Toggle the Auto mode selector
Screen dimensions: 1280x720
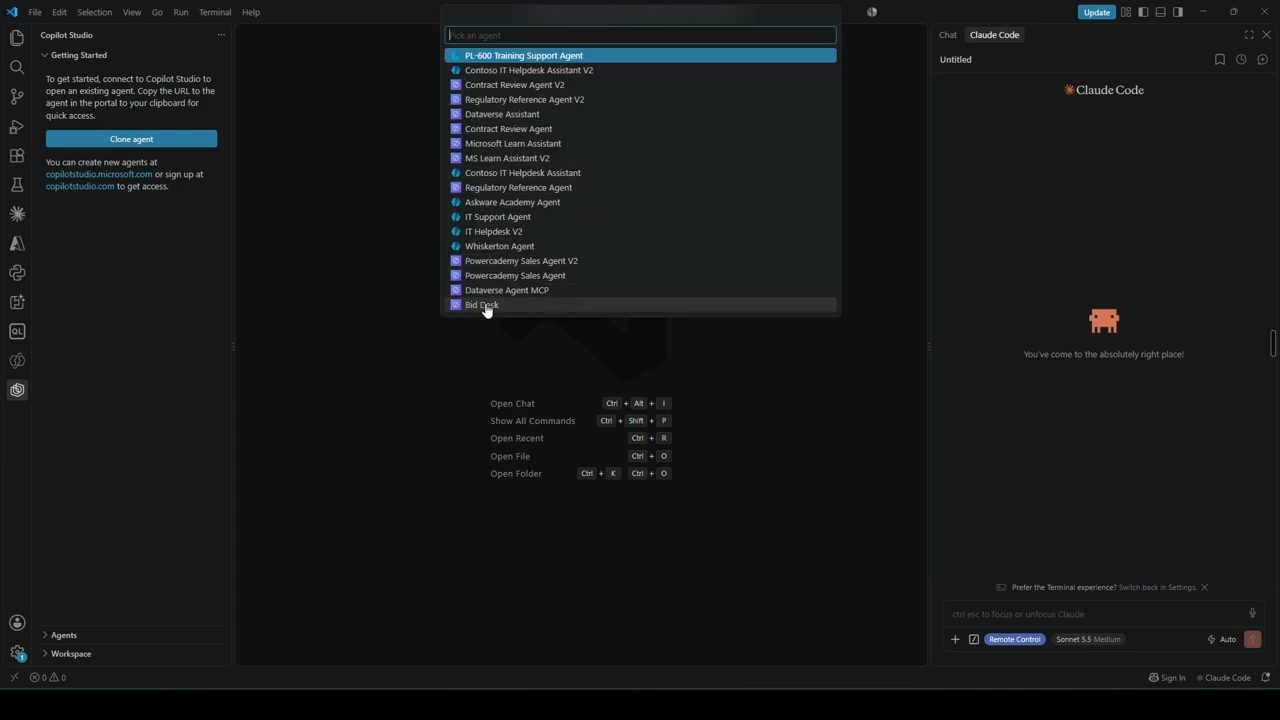click(x=1221, y=639)
